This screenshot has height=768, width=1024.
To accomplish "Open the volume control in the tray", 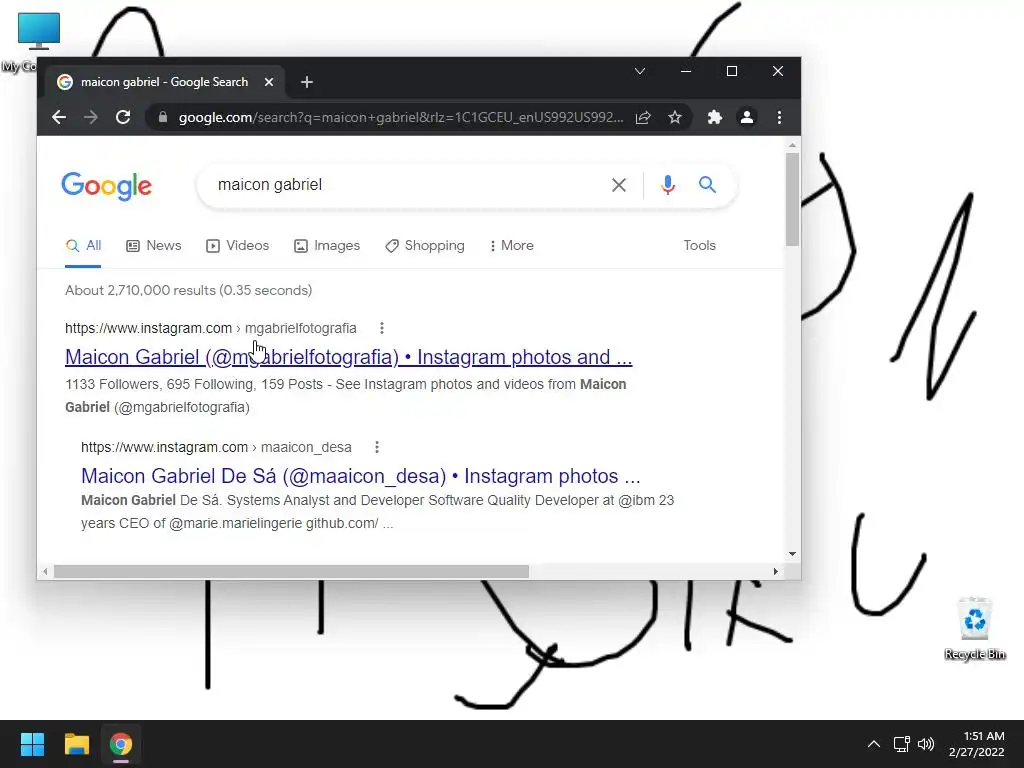I will (x=925, y=744).
